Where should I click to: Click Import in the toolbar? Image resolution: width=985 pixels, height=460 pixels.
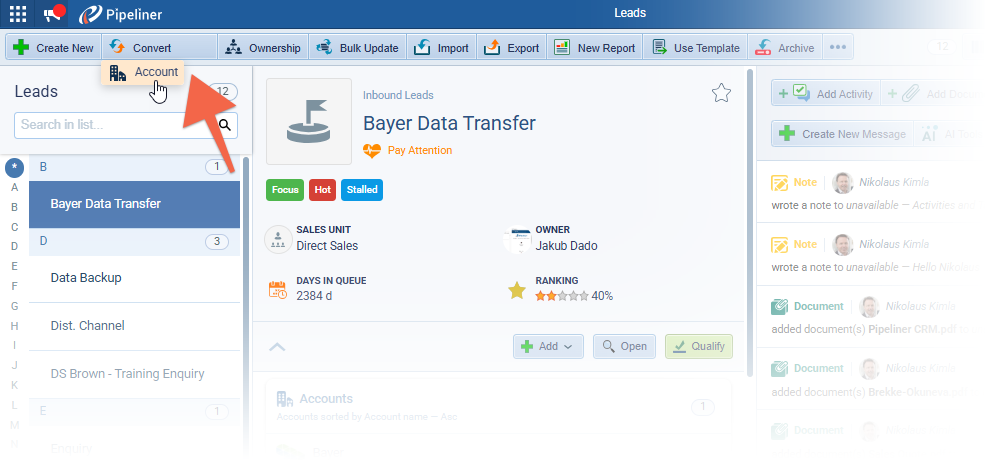click(x=441, y=47)
